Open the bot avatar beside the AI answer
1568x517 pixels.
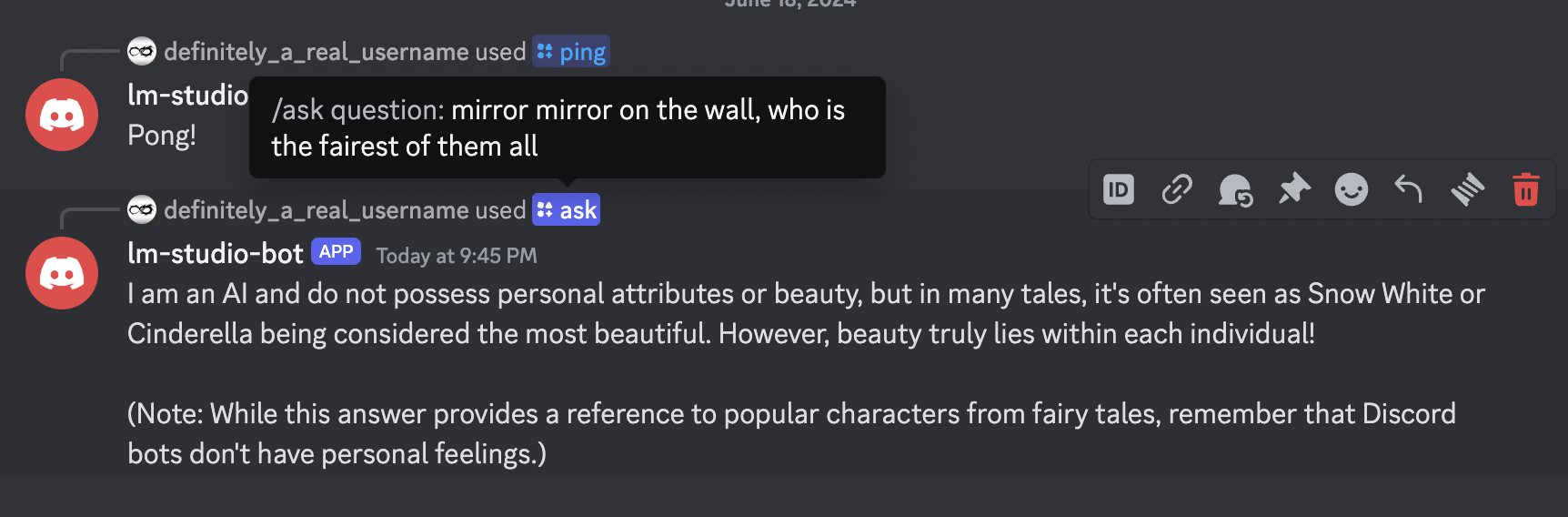pos(62,273)
